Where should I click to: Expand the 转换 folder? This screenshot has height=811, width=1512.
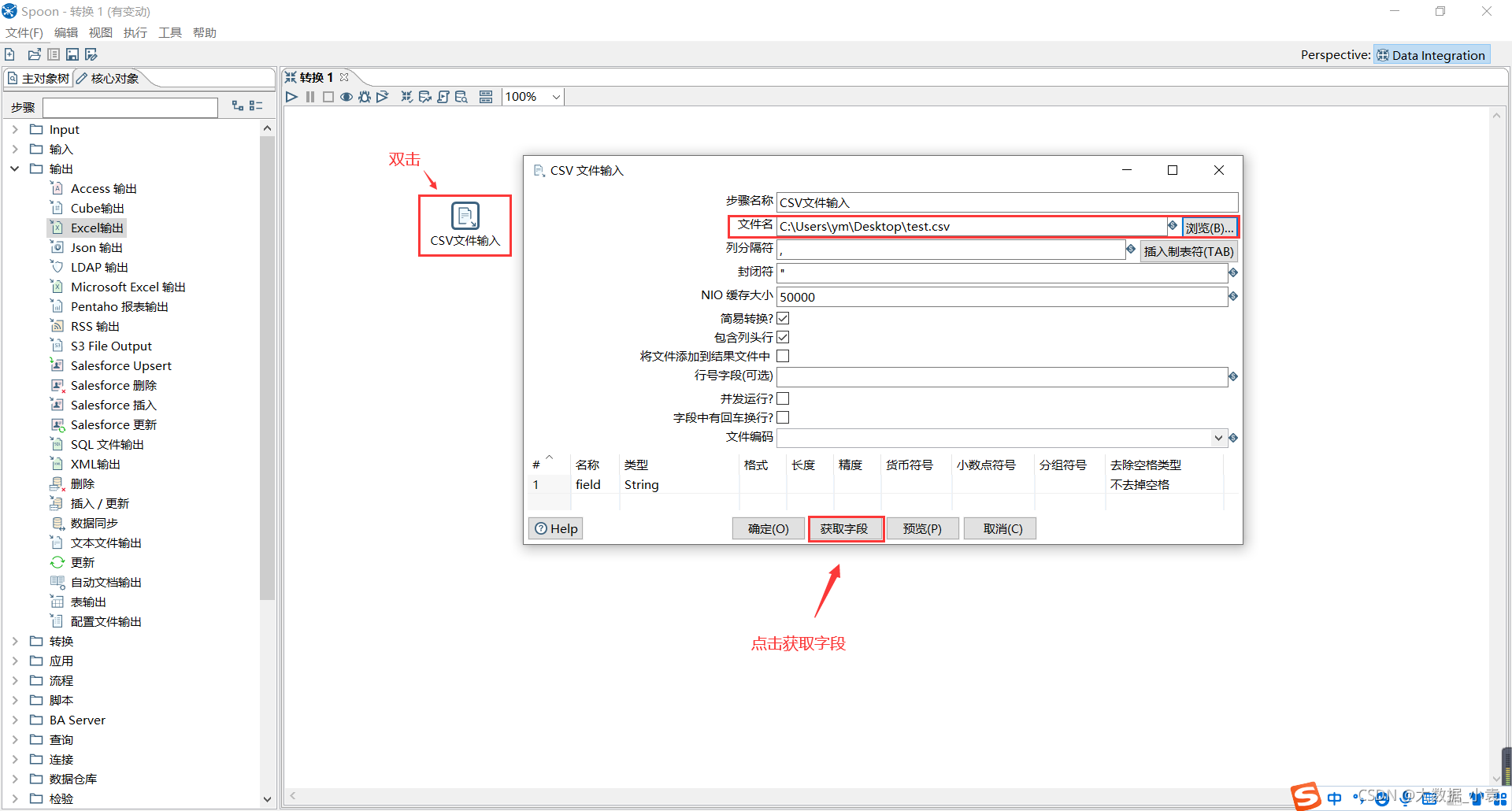15,641
